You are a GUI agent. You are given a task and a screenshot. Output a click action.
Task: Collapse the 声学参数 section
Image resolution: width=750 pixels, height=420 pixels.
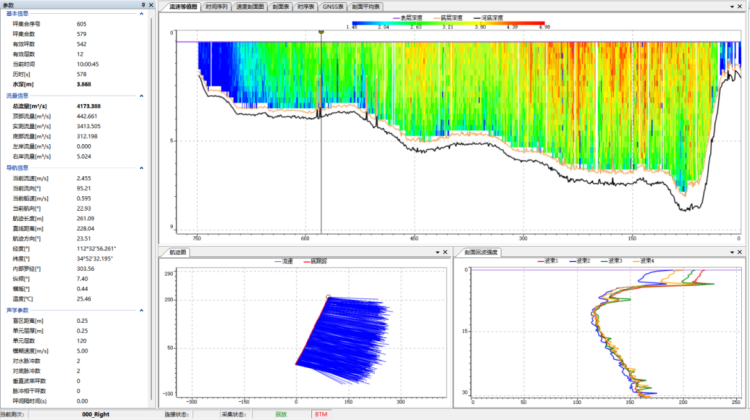[x=141, y=310]
